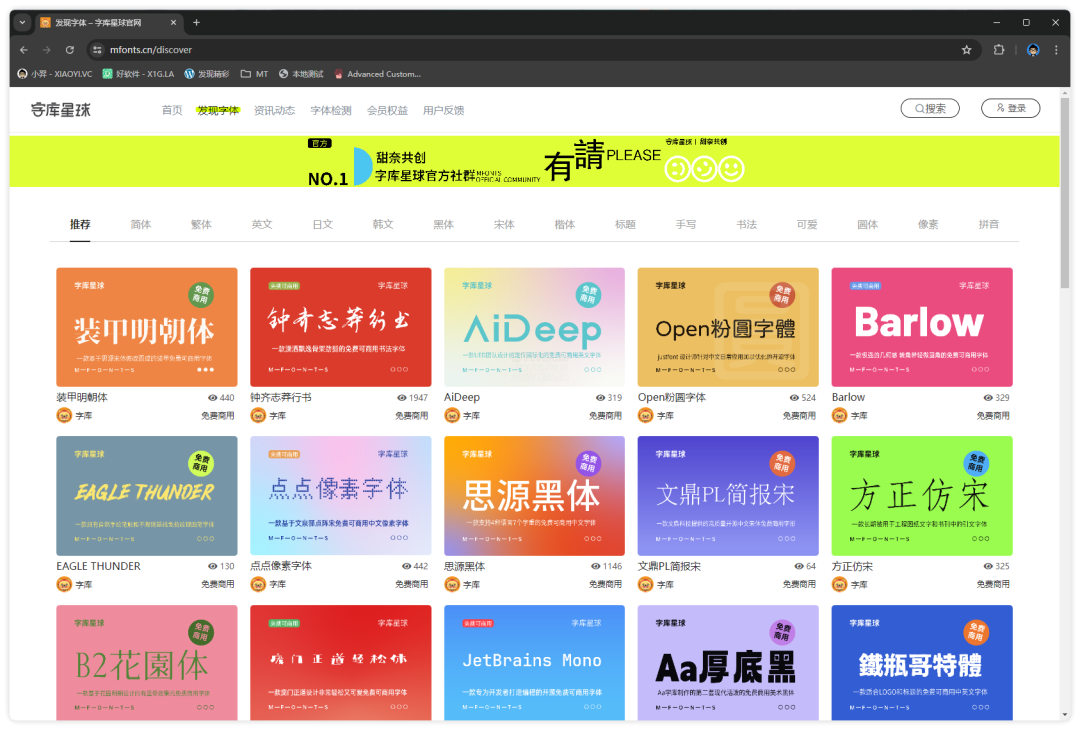Viewport: 1080px width, 730px height.
Task: Open the 好软件 - X1G.LA bookmark
Action: pyautogui.click(x=138, y=74)
